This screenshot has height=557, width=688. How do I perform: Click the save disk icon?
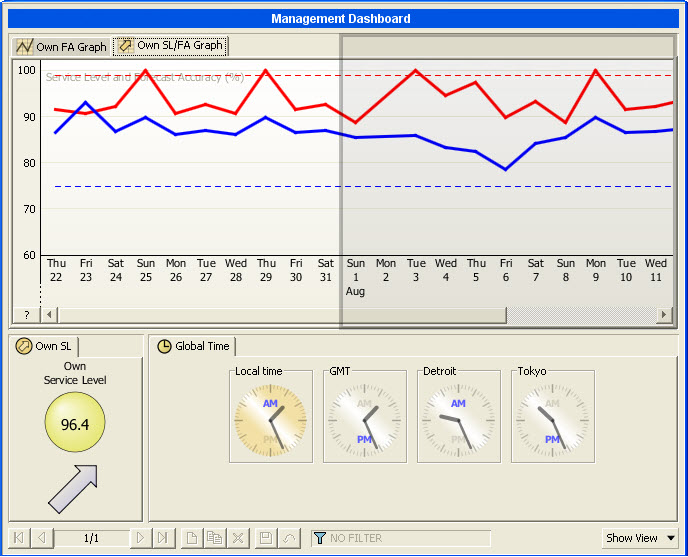266,538
